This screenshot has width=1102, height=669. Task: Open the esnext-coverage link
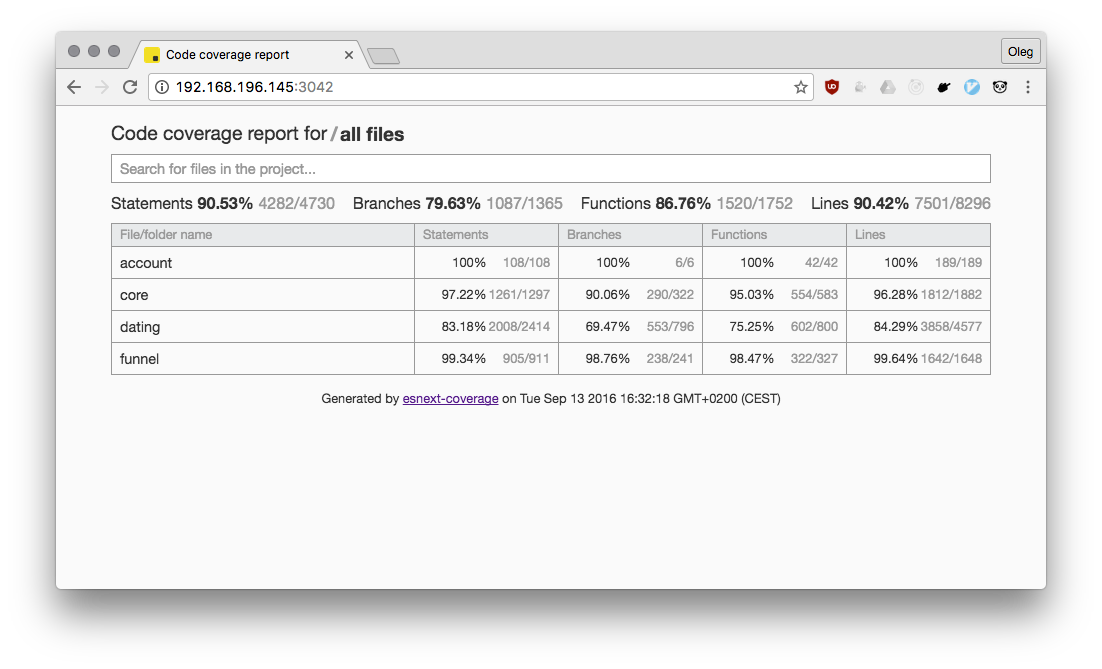(450, 398)
